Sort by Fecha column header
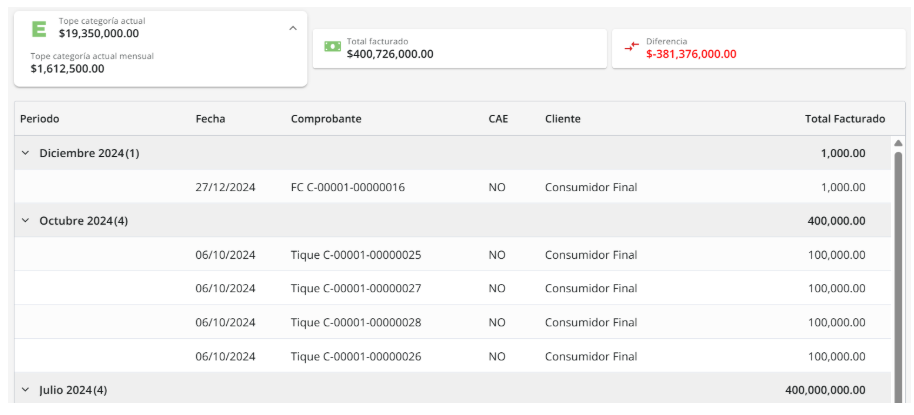Screen dimensions: 914x415 coord(210,118)
